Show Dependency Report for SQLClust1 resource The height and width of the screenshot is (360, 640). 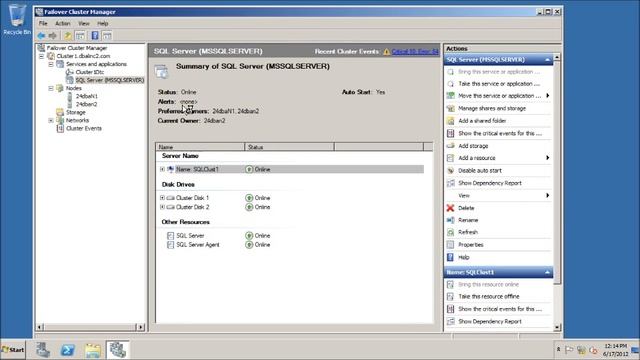click(x=490, y=322)
